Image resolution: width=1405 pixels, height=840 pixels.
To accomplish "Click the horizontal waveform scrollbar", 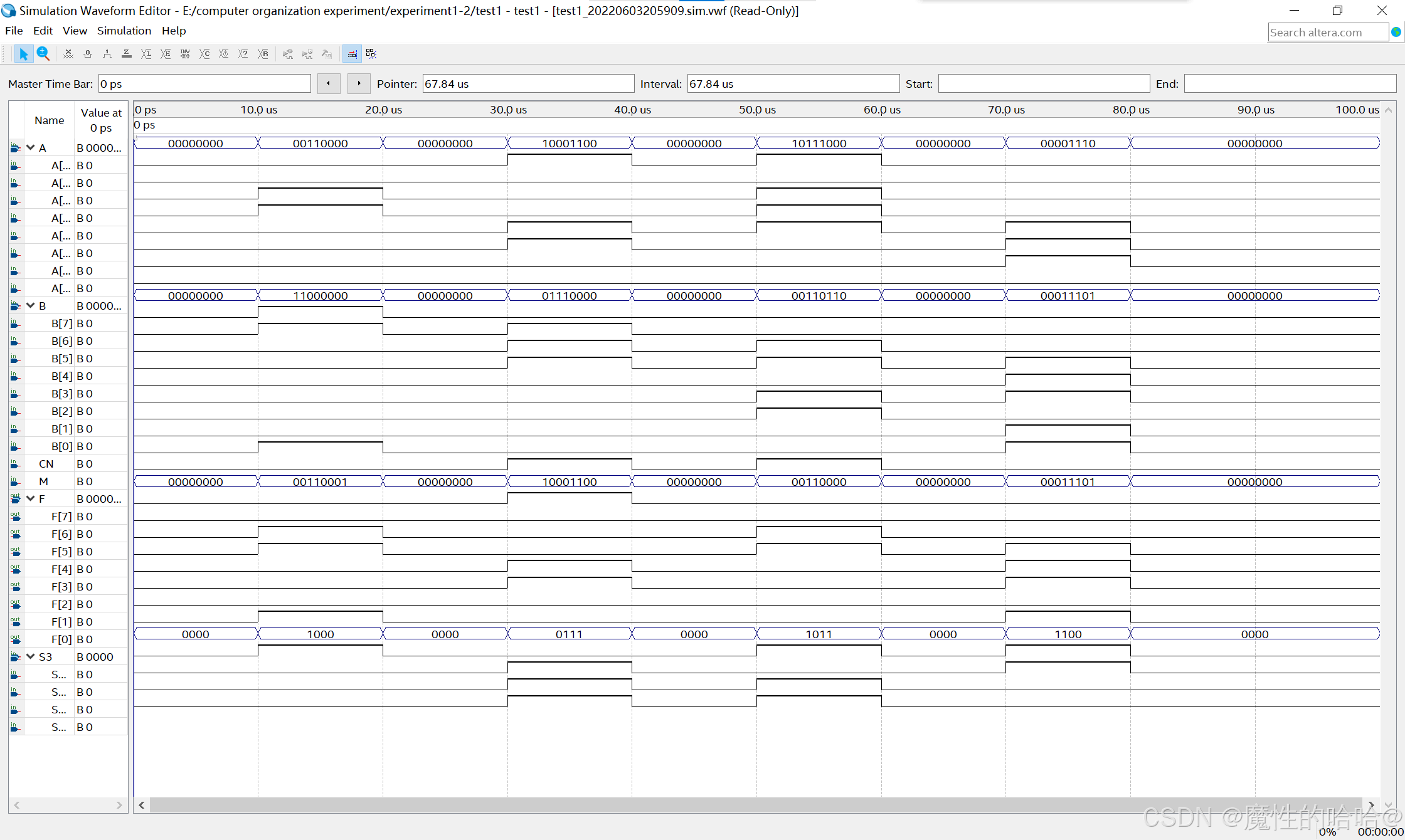I will 753,805.
